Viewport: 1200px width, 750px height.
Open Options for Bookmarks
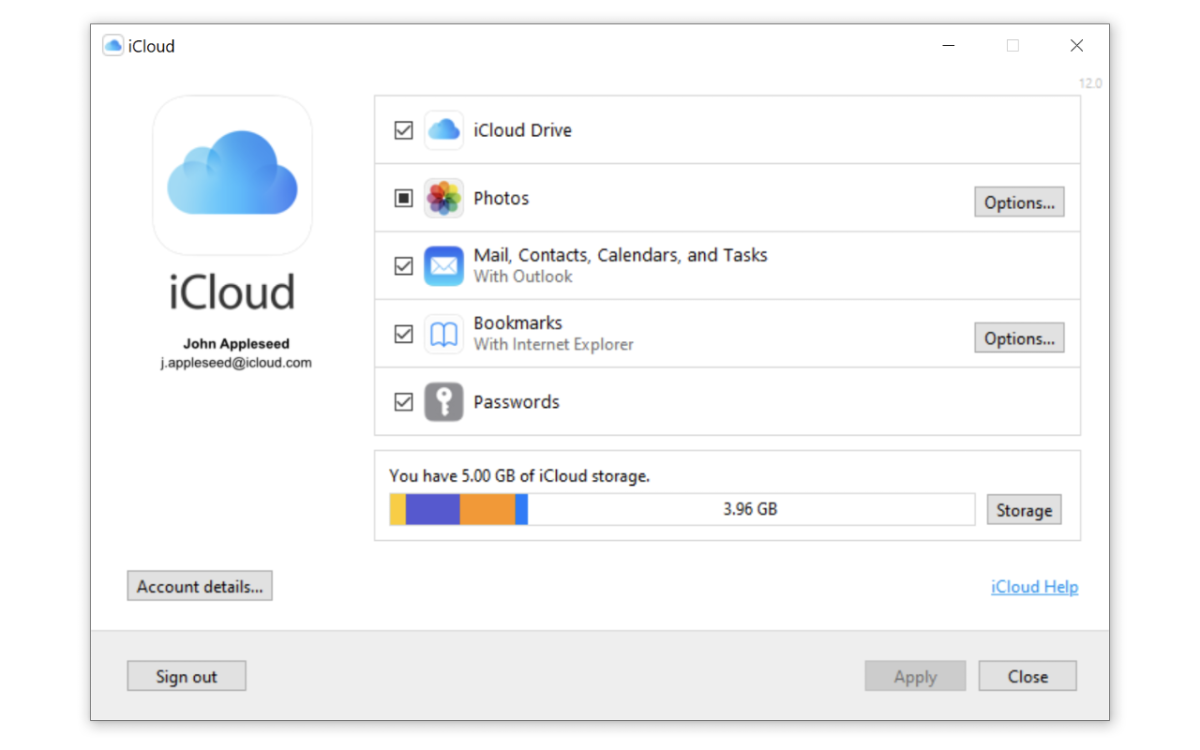tap(1019, 337)
